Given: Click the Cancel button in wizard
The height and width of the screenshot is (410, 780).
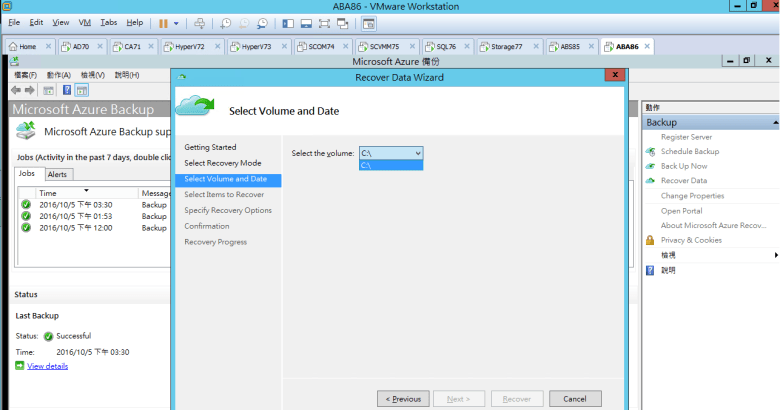Looking at the screenshot, I should click(x=575, y=398).
